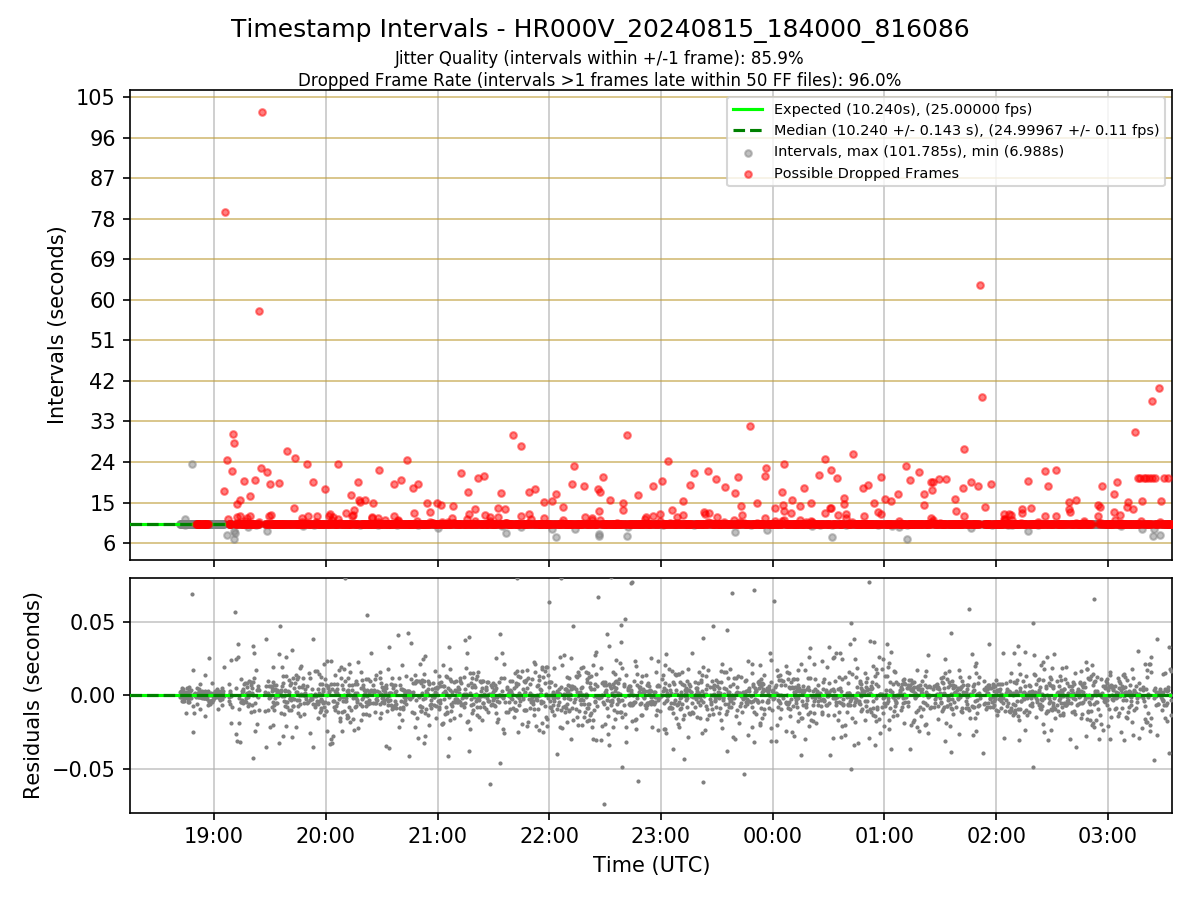
Task: Click the red outlier point near 79 seconds
Action: [x=225, y=212]
